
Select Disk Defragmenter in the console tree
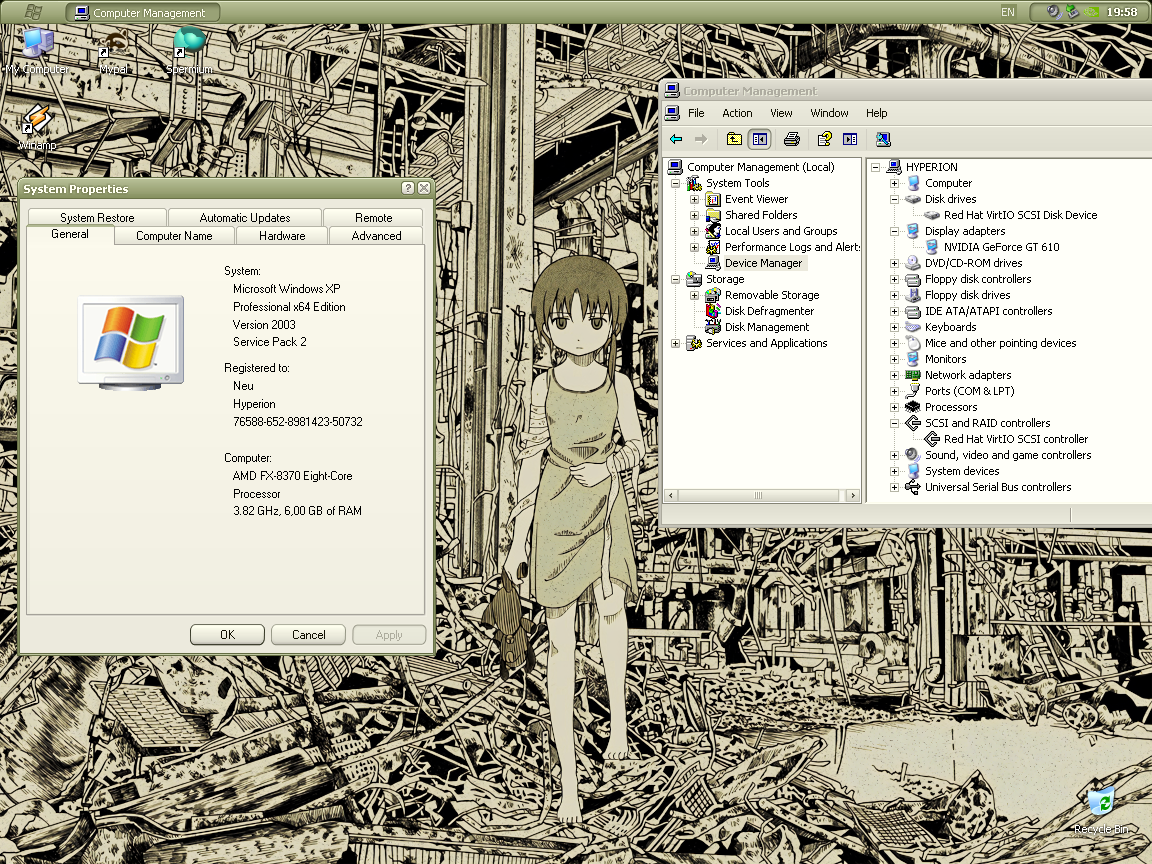point(769,311)
